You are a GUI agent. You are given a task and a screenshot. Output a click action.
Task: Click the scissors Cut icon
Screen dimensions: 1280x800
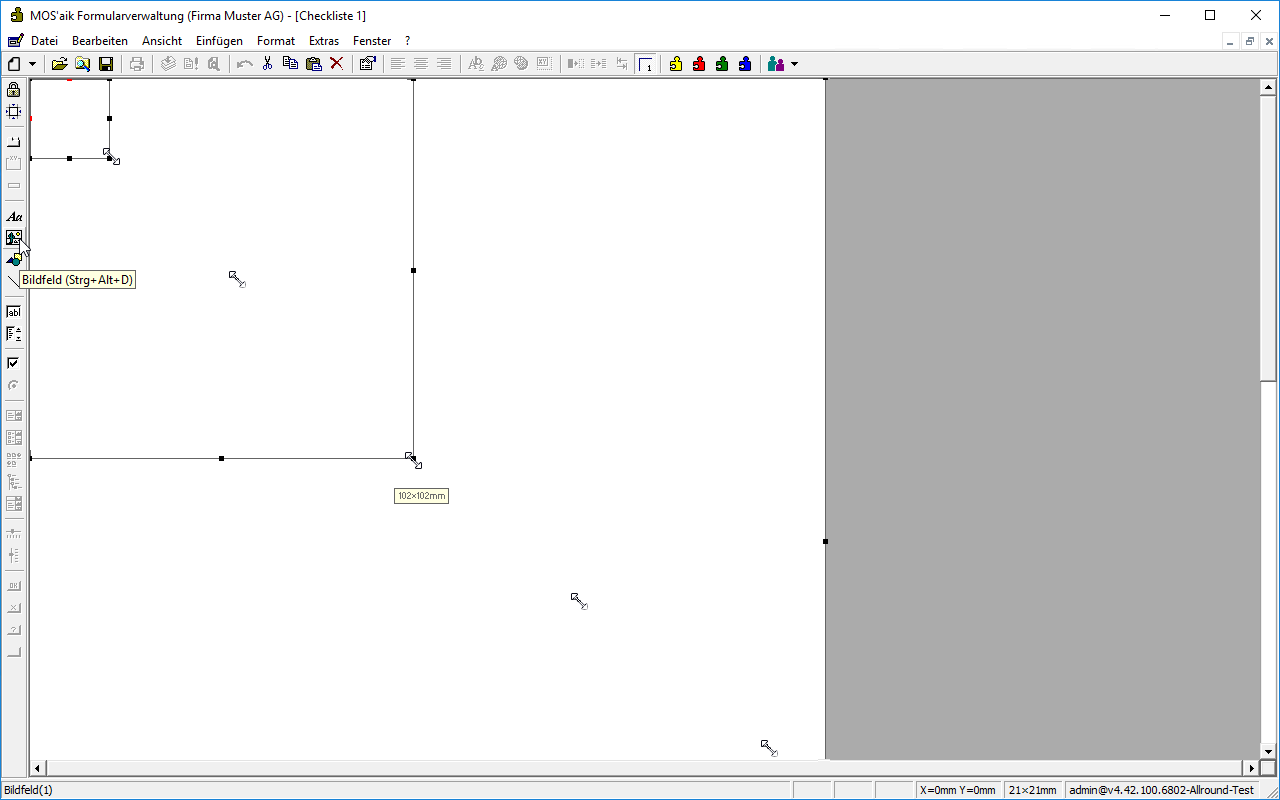click(x=267, y=64)
